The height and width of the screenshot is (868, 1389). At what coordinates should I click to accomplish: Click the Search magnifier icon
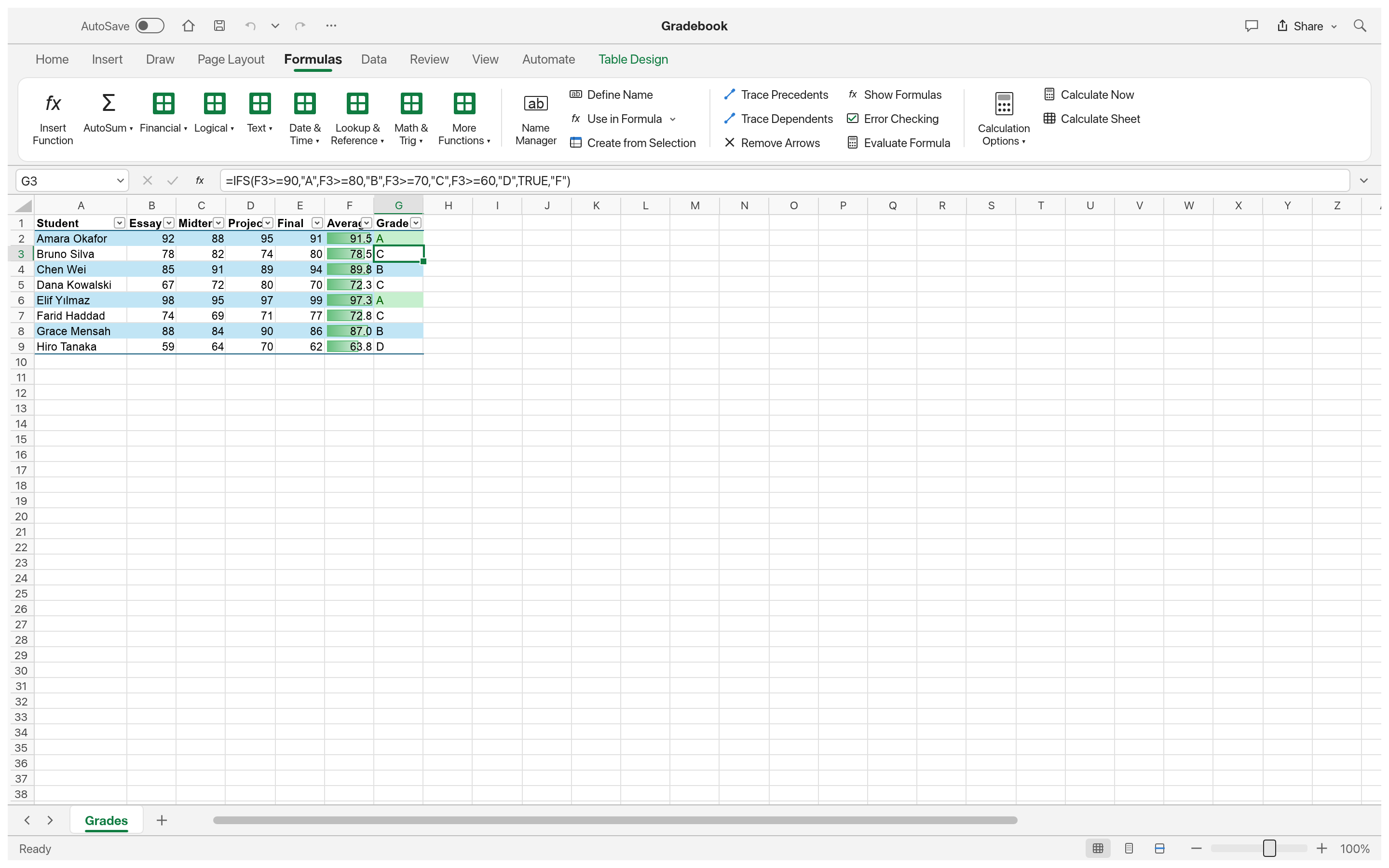pyautogui.click(x=1360, y=26)
